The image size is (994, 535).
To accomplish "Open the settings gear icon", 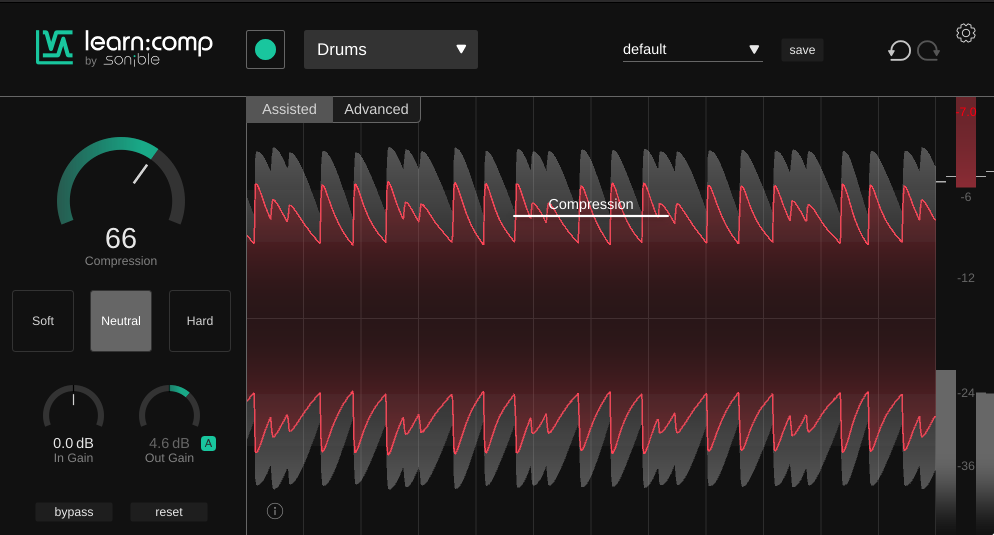I will pyautogui.click(x=965, y=33).
